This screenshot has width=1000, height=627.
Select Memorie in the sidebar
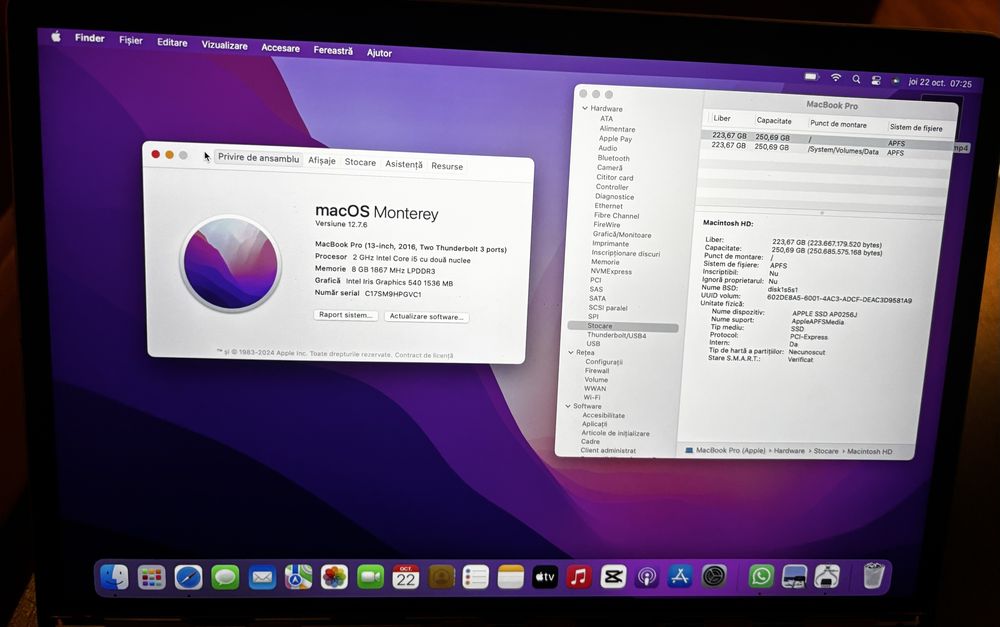[605, 262]
